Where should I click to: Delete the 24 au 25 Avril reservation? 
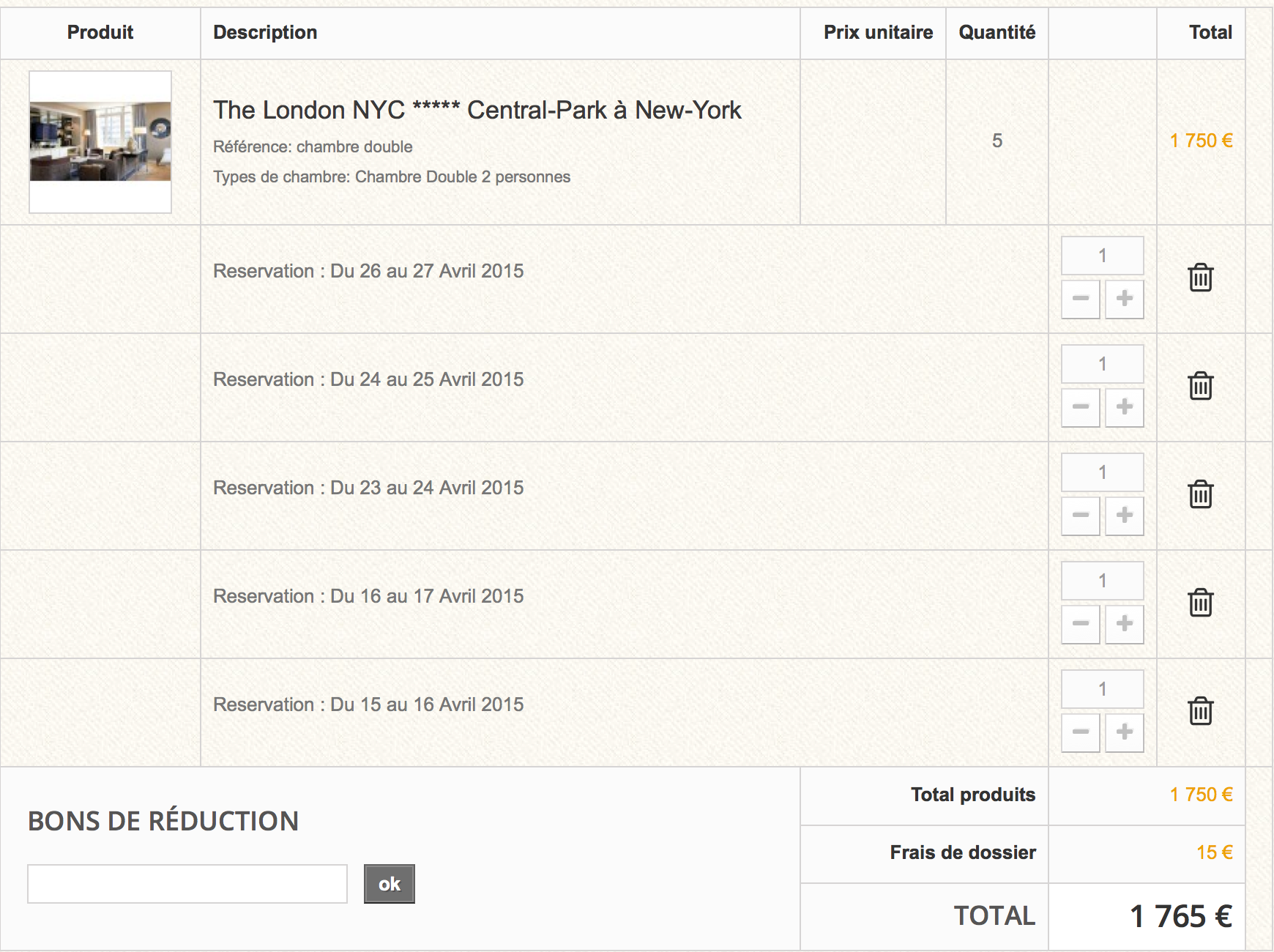pos(1201,386)
